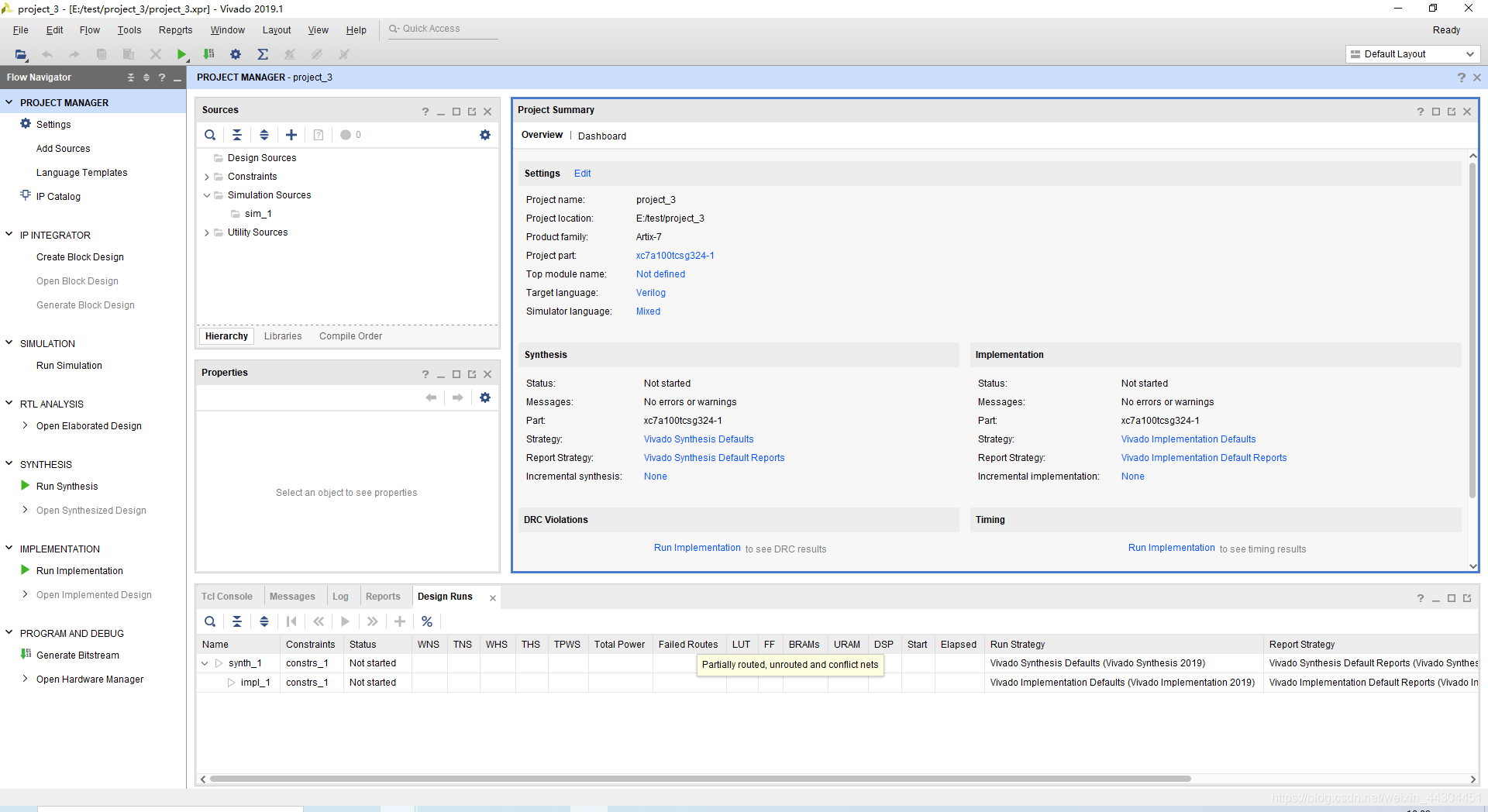This screenshot has width=1488, height=812.
Task: Collapse SIMULATION section
Action: pyautogui.click(x=9, y=343)
